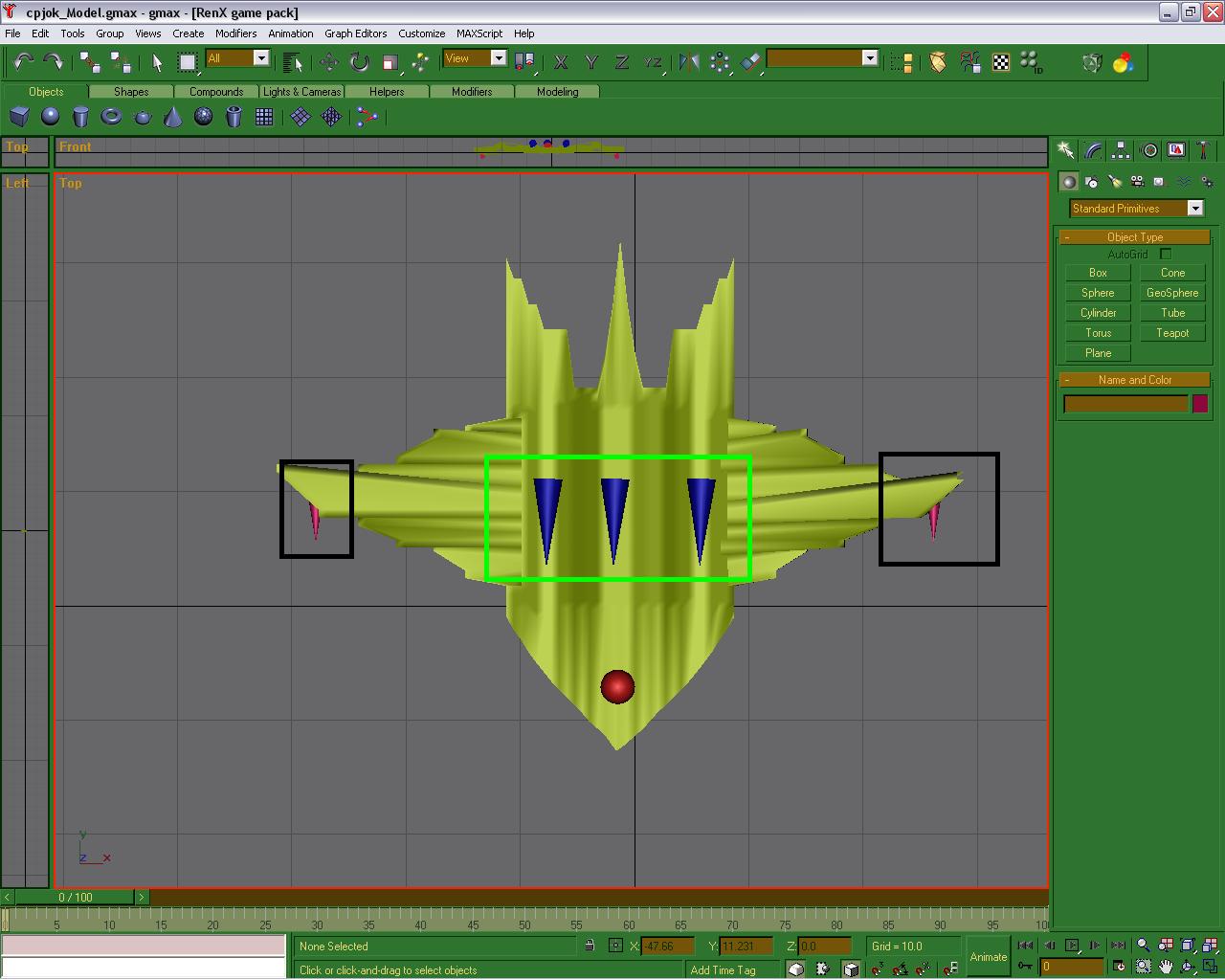Select the Pan hand tool

tap(1165, 967)
